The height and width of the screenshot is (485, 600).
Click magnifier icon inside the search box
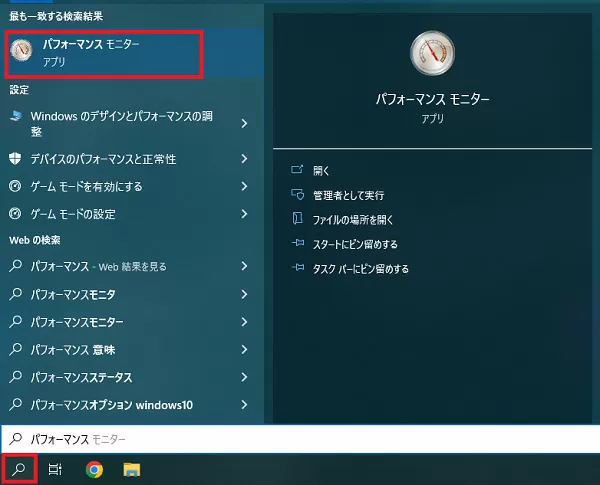click(x=16, y=438)
